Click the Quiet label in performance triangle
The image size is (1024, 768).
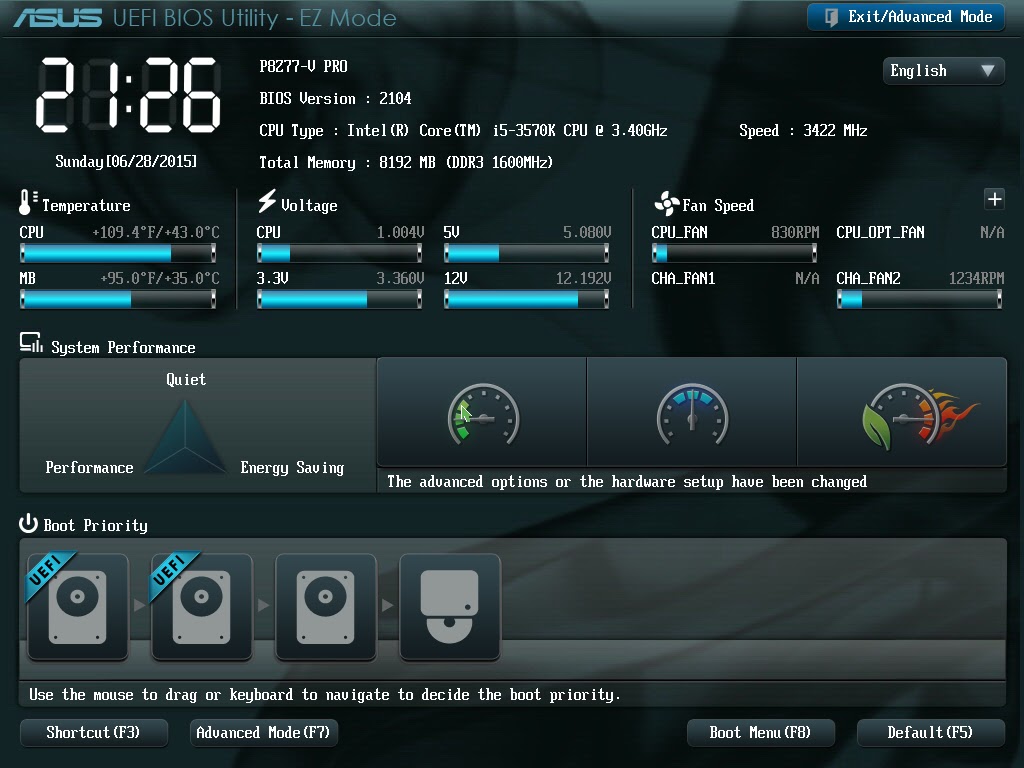click(x=186, y=379)
